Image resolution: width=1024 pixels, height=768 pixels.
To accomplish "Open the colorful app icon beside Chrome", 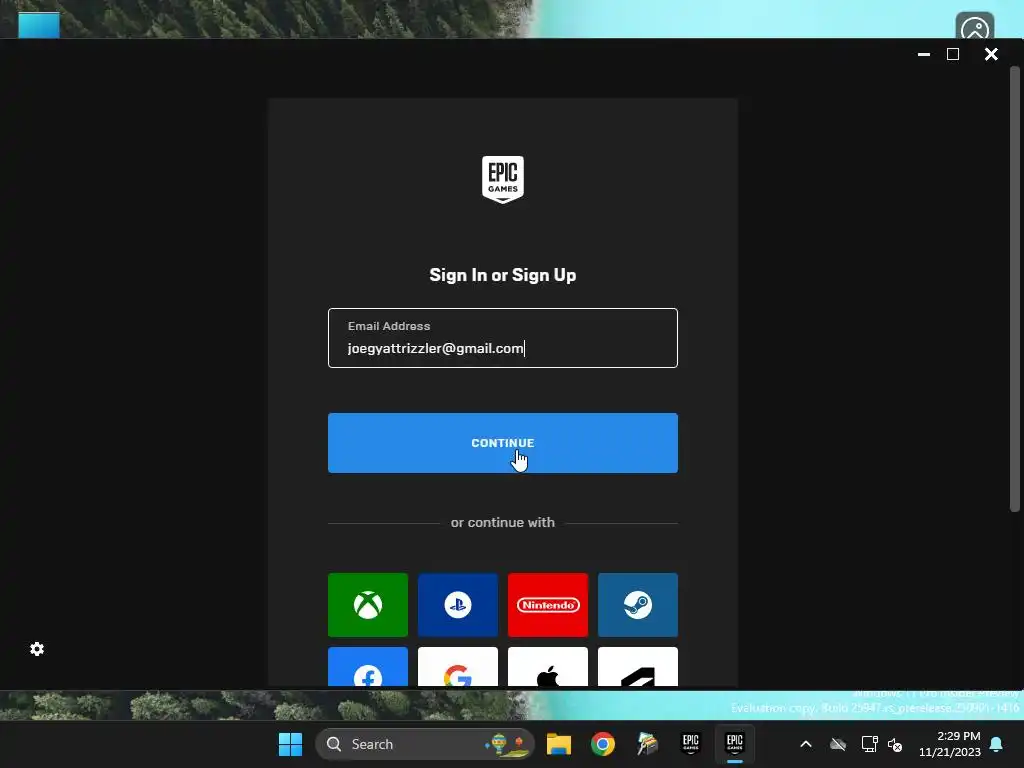I will 647,744.
